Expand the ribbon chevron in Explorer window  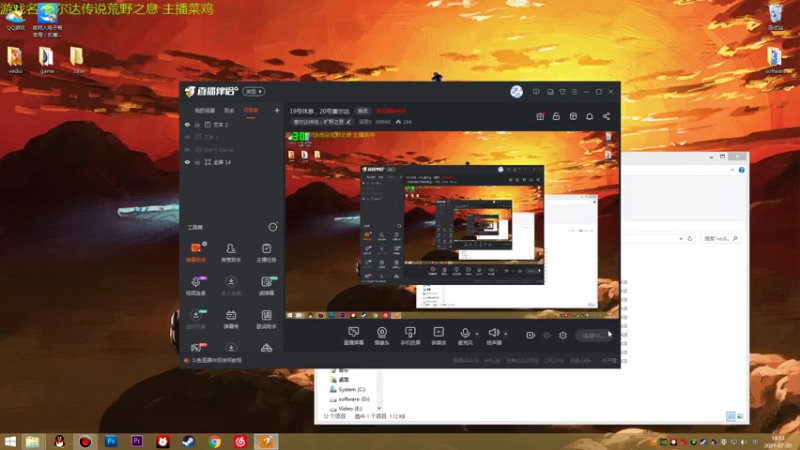pos(732,170)
